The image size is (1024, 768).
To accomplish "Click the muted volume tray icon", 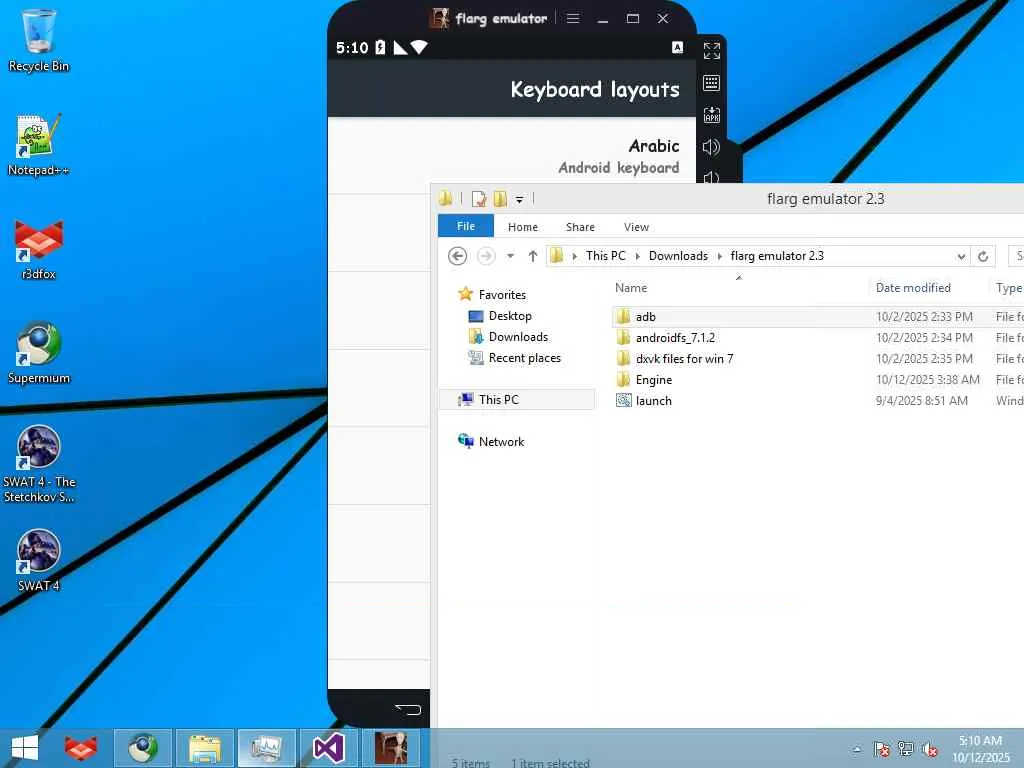I will point(930,749).
